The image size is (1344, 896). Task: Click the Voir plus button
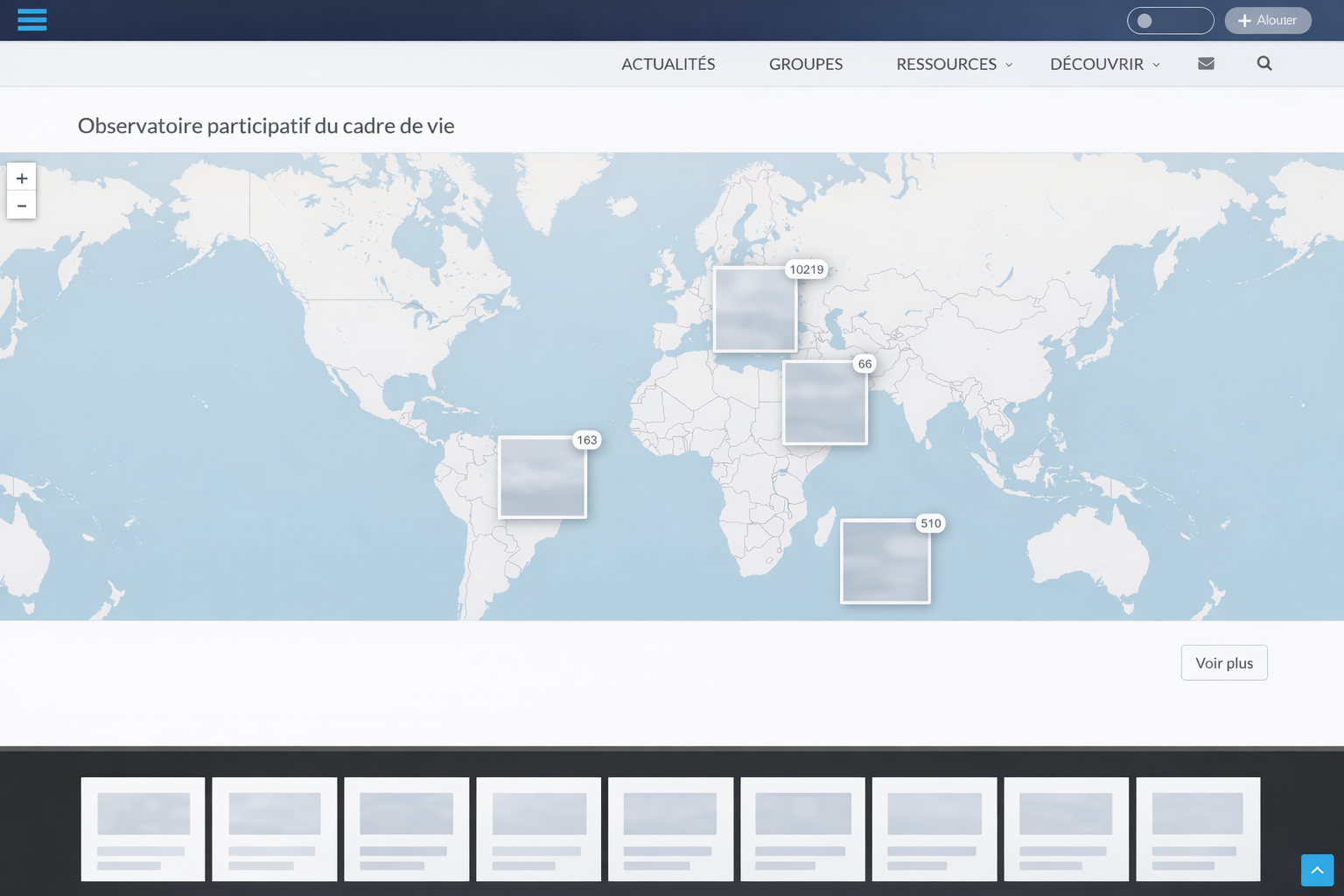[x=1223, y=662]
